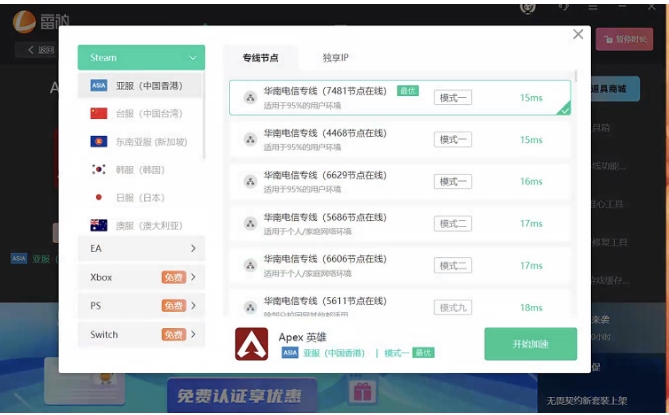Click the 最优 badge on the 7481 node
The image size is (669, 415).
408,91
